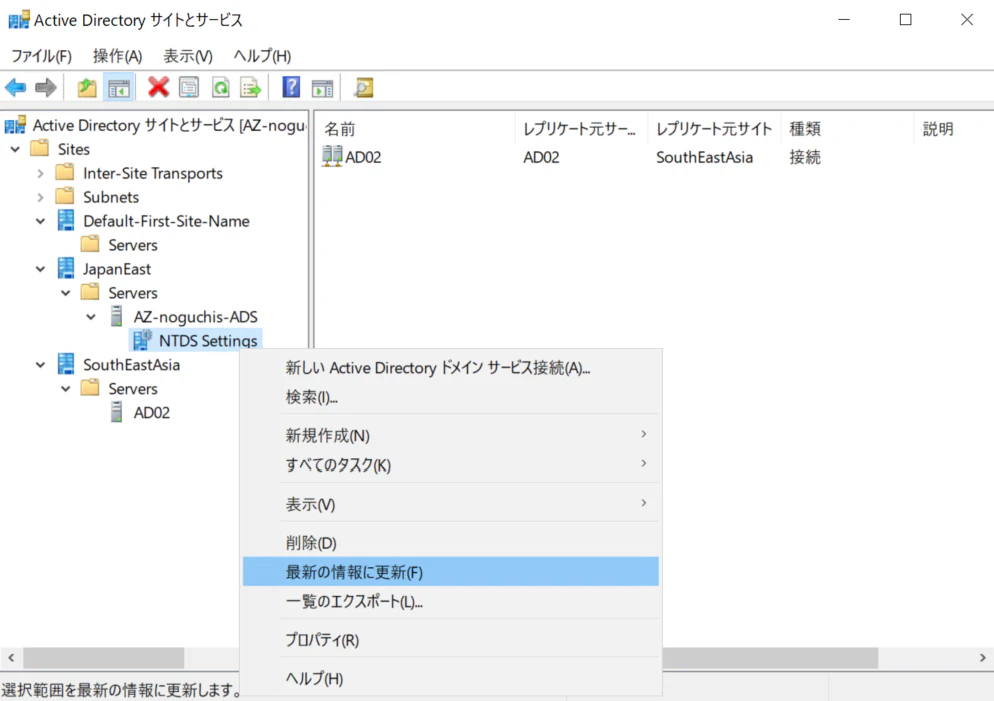The image size is (994, 701).
Task: Collapse the SouthEastAsia site node
Action: [x=41, y=365]
